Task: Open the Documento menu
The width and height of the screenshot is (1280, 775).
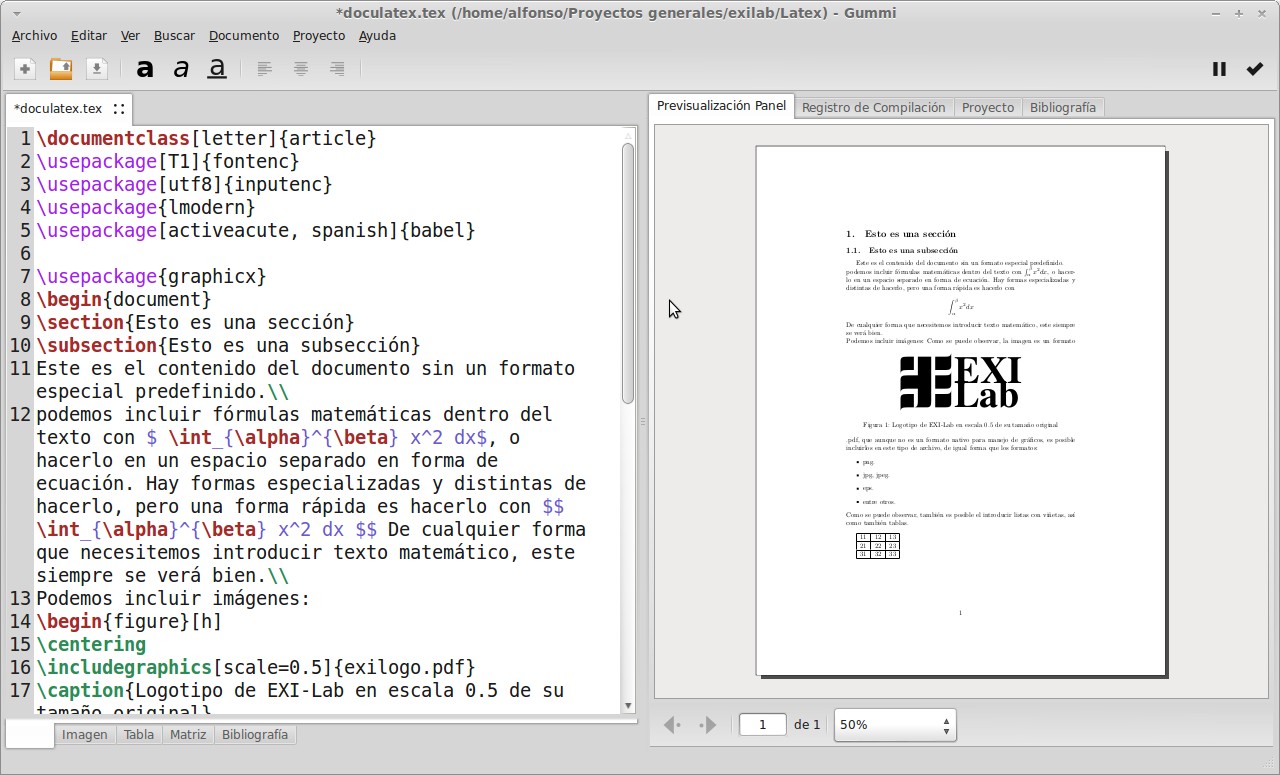Action: click(x=244, y=35)
